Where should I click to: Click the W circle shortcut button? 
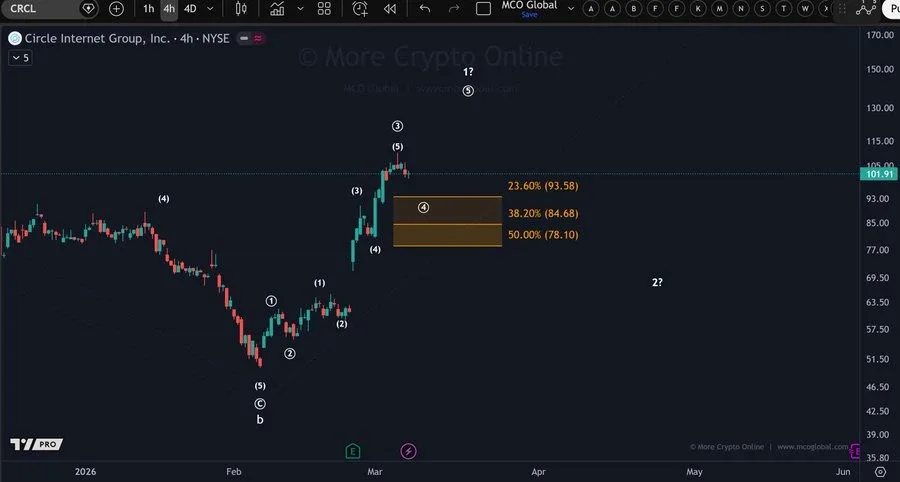pos(805,9)
